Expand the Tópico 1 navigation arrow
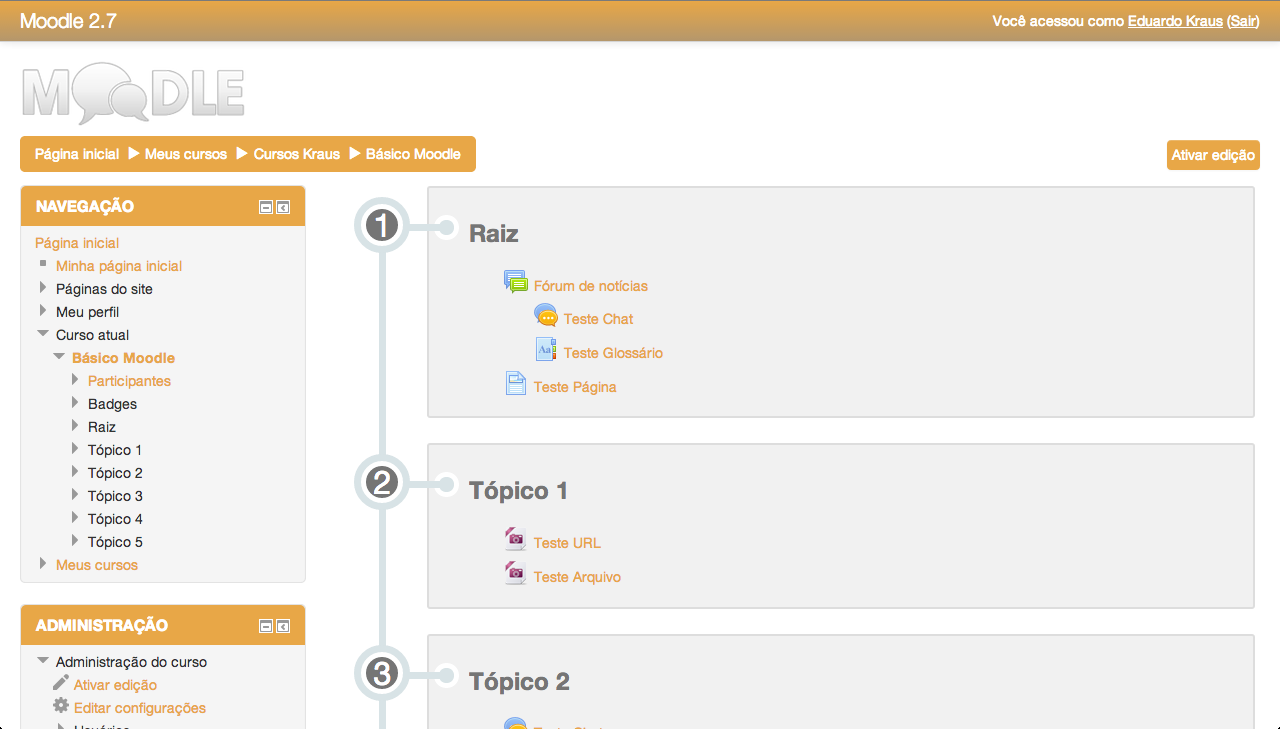The height and width of the screenshot is (729, 1280). click(75, 449)
